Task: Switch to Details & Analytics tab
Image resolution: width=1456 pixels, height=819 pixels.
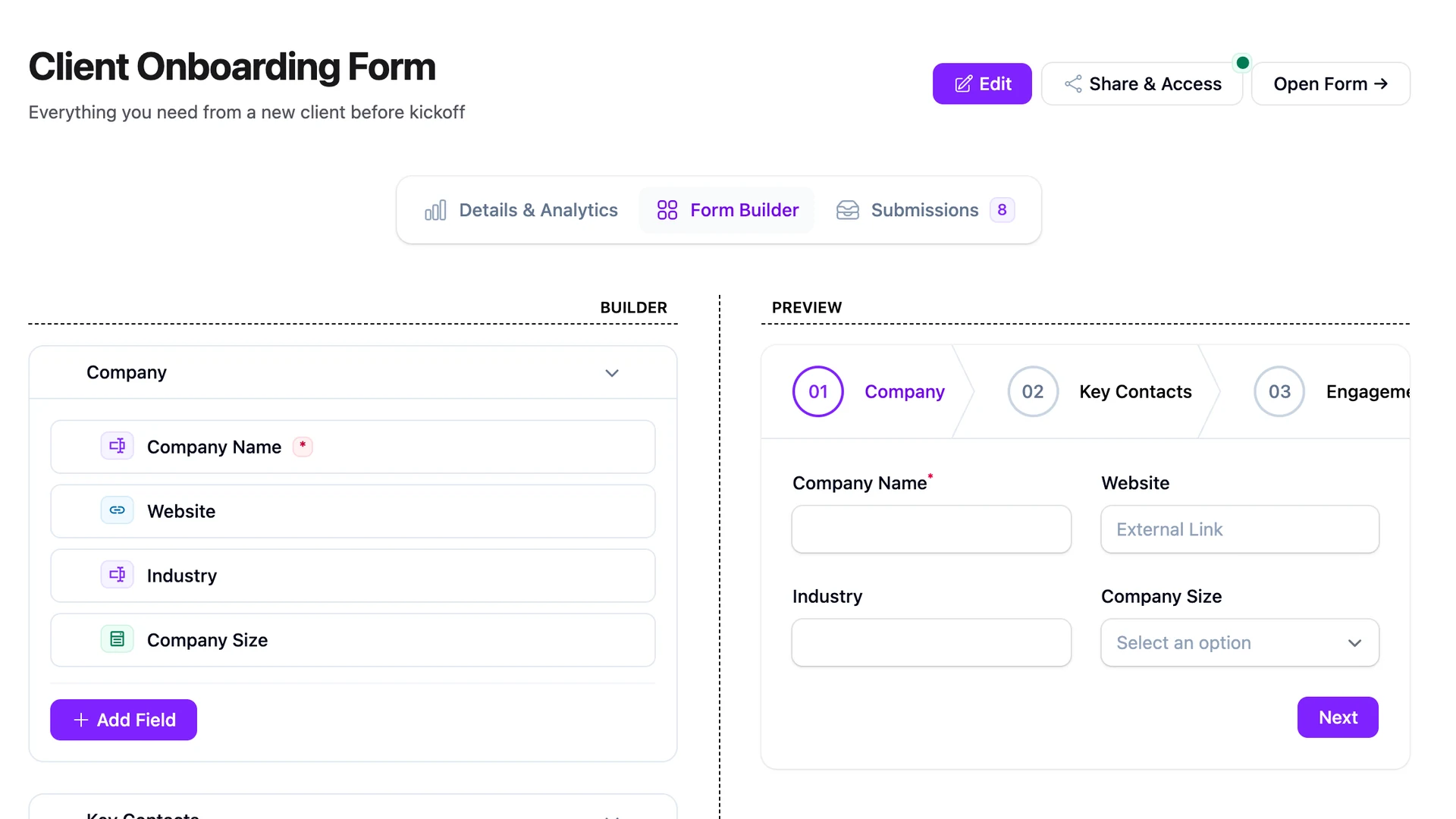Action: [521, 210]
